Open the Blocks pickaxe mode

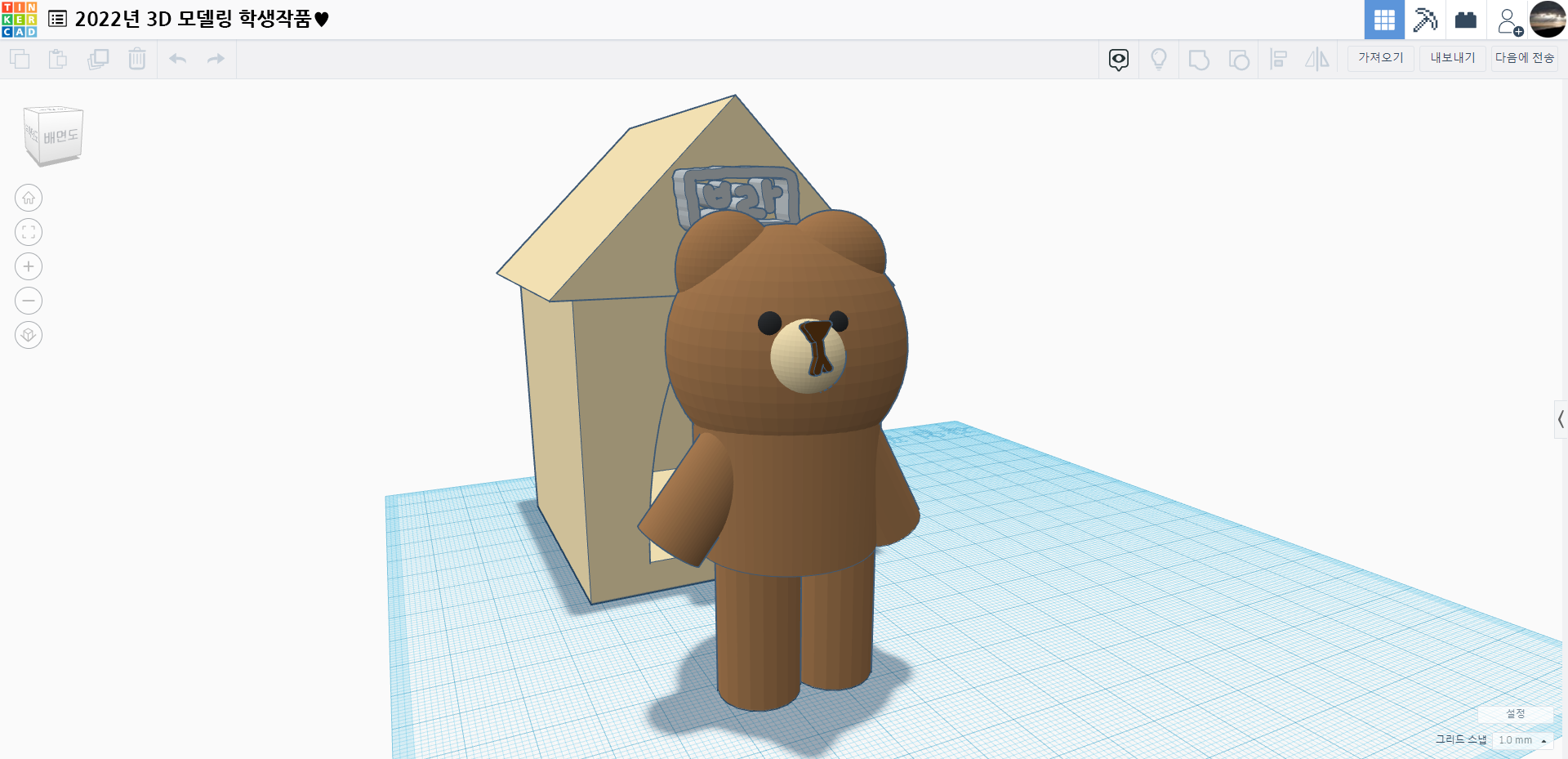click(x=1425, y=20)
